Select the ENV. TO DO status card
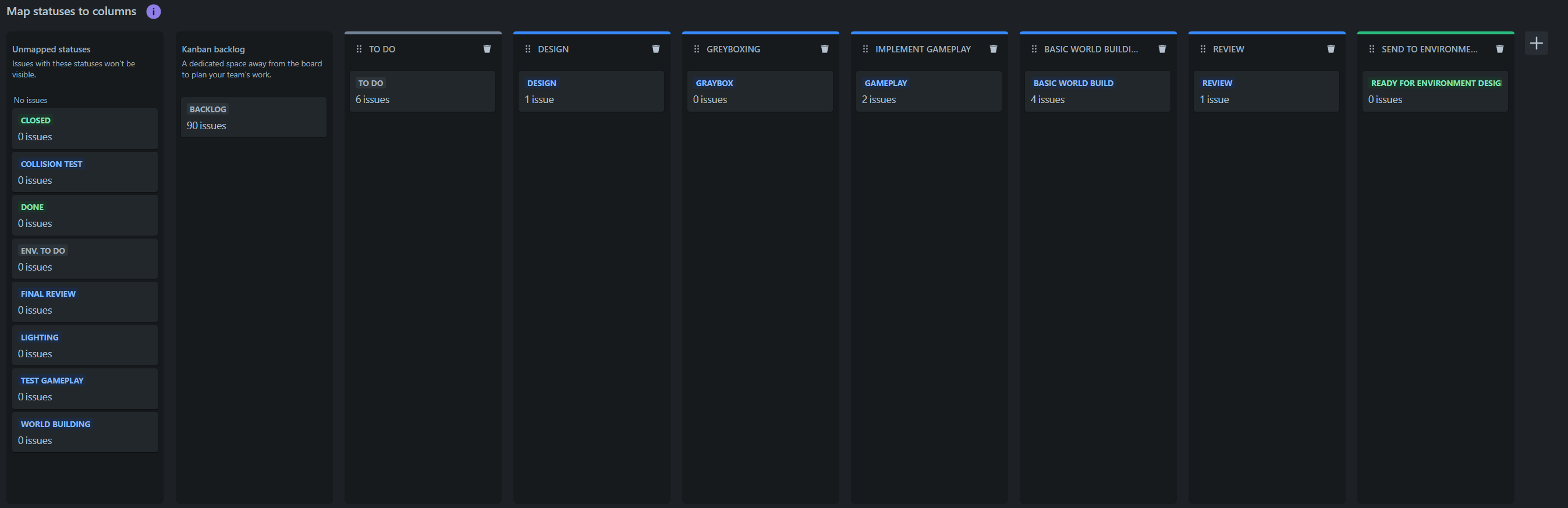This screenshot has width=1568, height=508. tap(84, 258)
